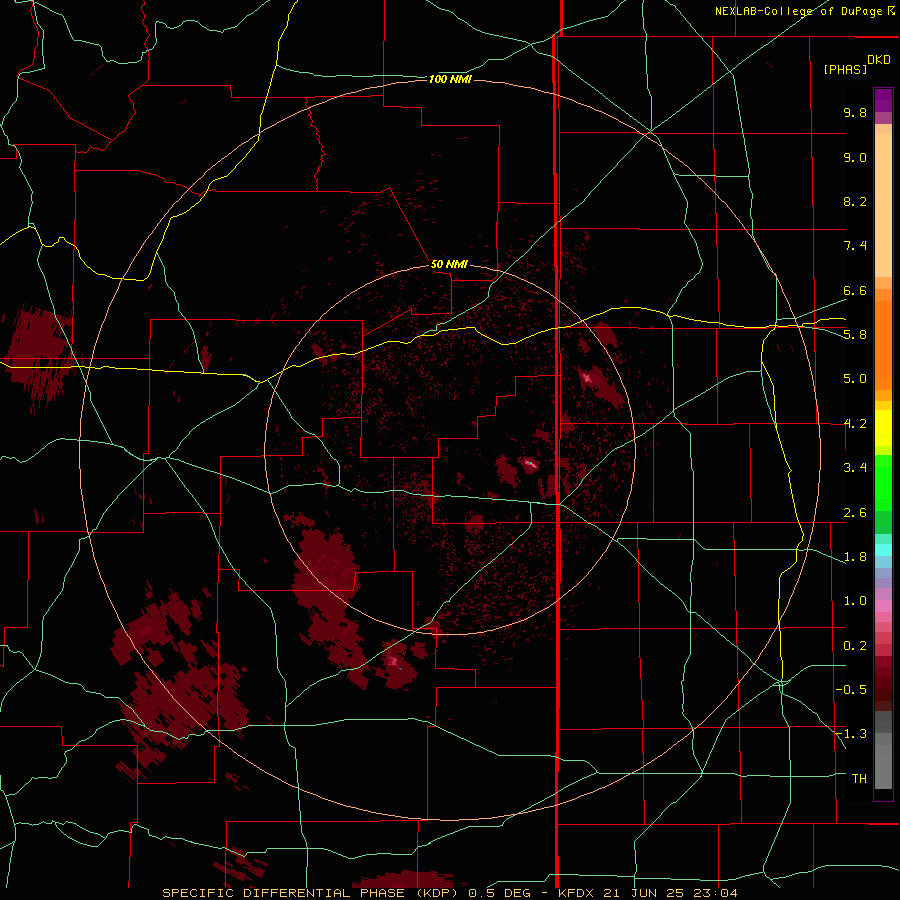The width and height of the screenshot is (900, 900).
Task: Click the 9.8 value on the color scale
Action: 855,112
